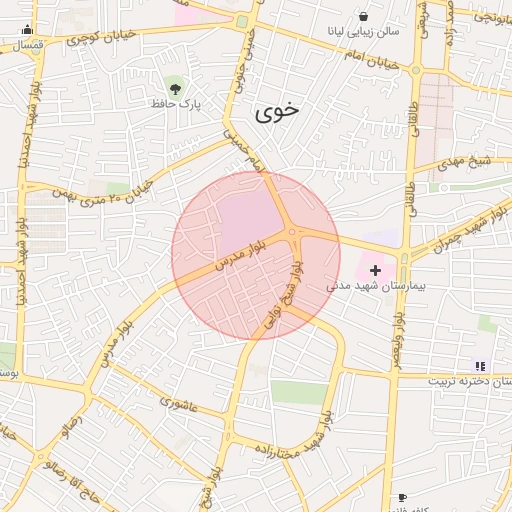The width and height of the screenshot is (512, 512).
Task: Select the عاشوری street label
Action: tap(179, 404)
